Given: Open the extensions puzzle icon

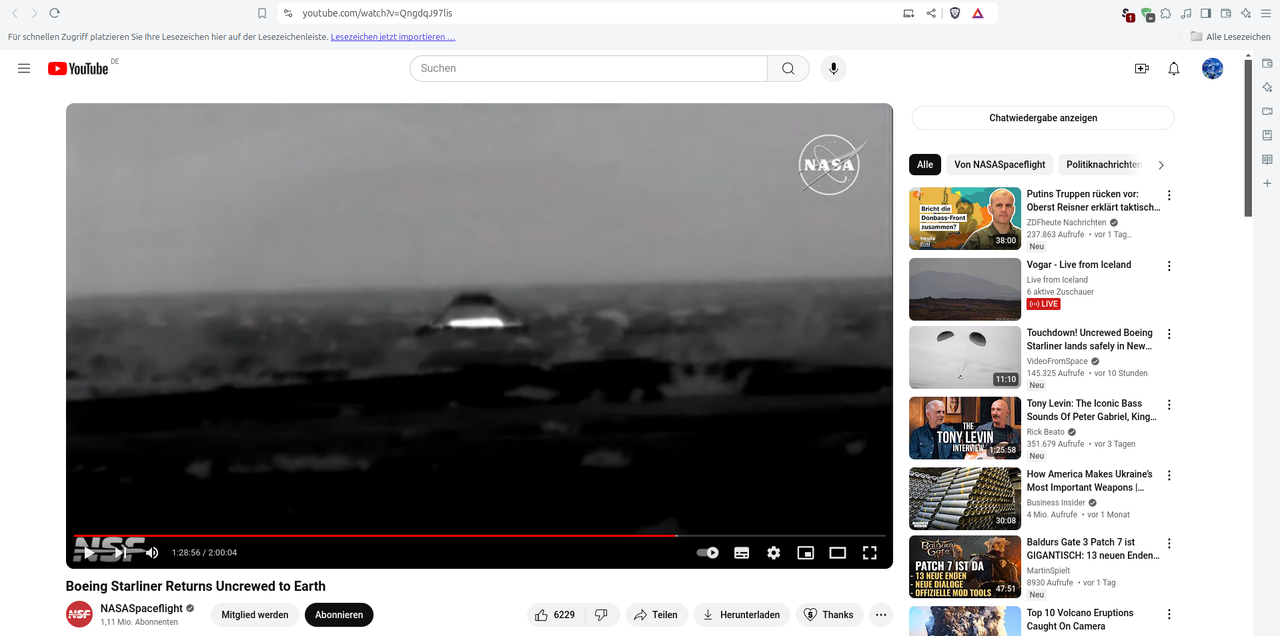Looking at the screenshot, I should pos(1166,13).
